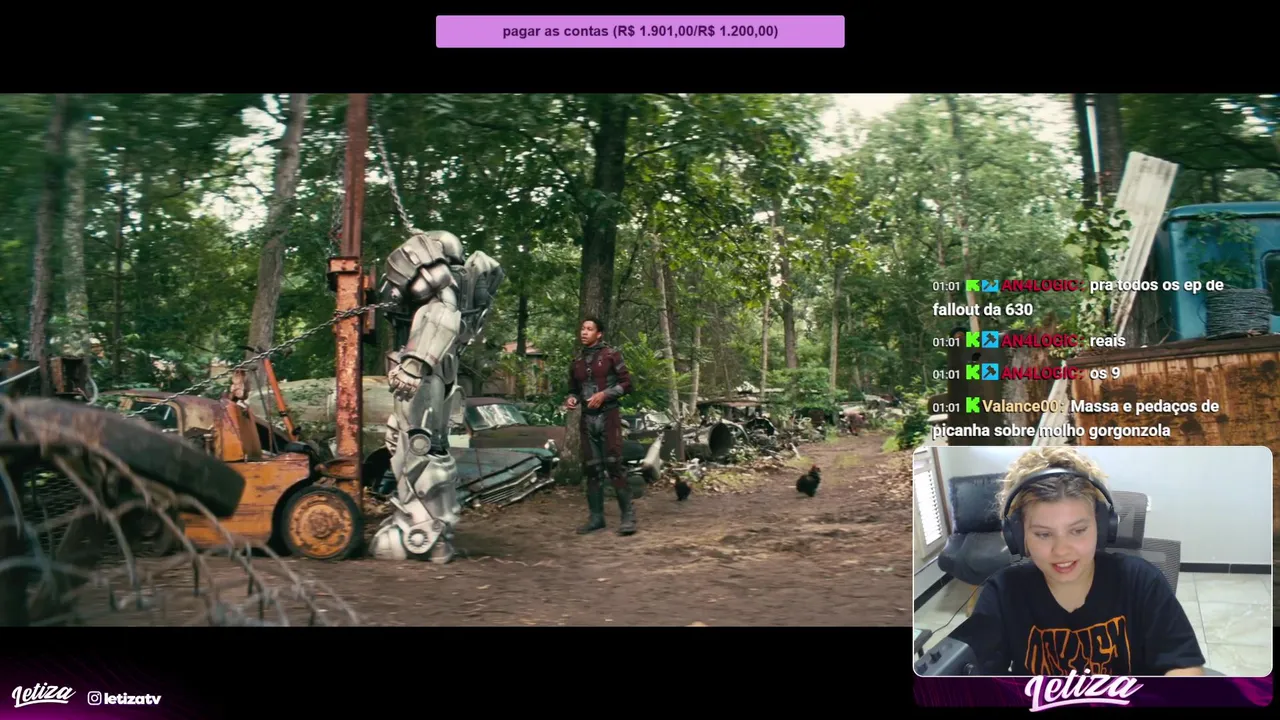Click the streamer webcam feed
Screen dimensions: 1280x720
click(x=1092, y=561)
